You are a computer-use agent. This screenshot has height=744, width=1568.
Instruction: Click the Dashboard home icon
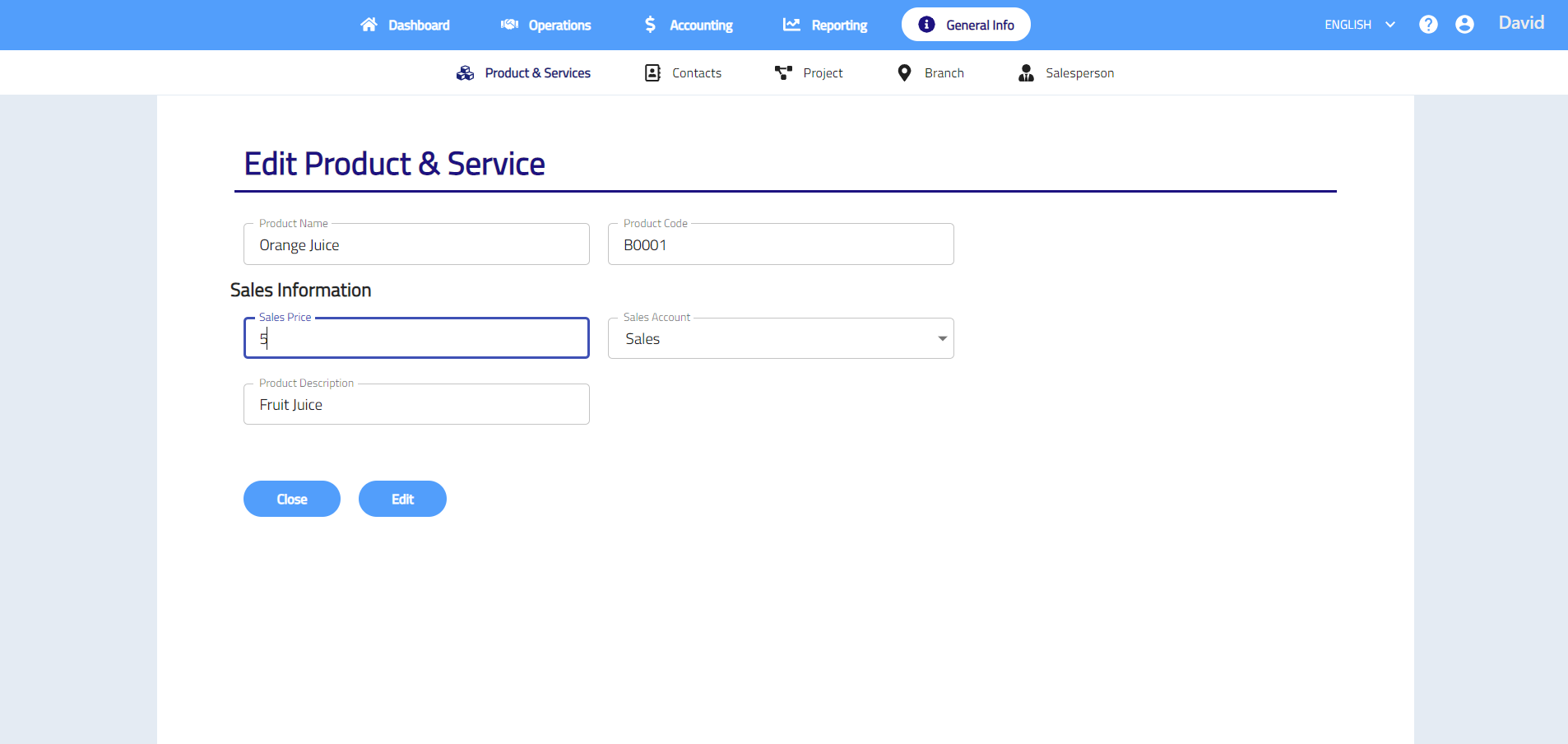pyautogui.click(x=369, y=25)
